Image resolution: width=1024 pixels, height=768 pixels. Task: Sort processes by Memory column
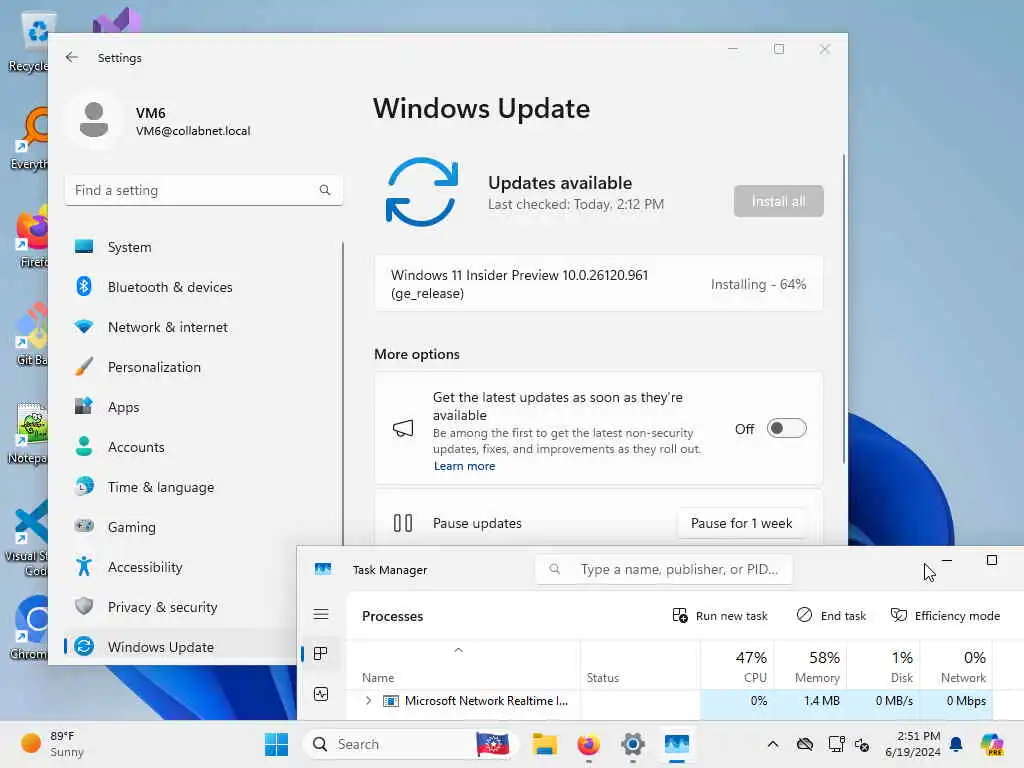[810, 666]
